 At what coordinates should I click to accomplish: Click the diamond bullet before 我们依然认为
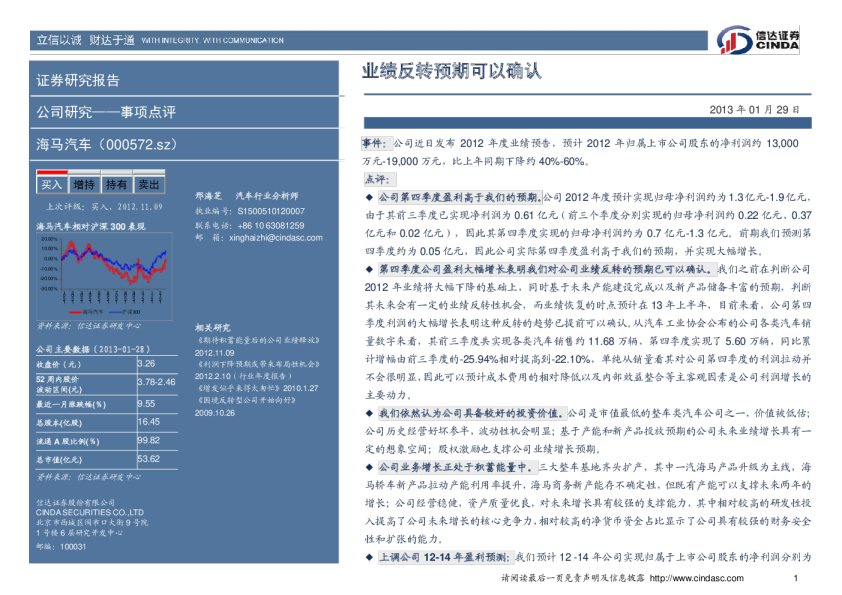[x=369, y=412]
